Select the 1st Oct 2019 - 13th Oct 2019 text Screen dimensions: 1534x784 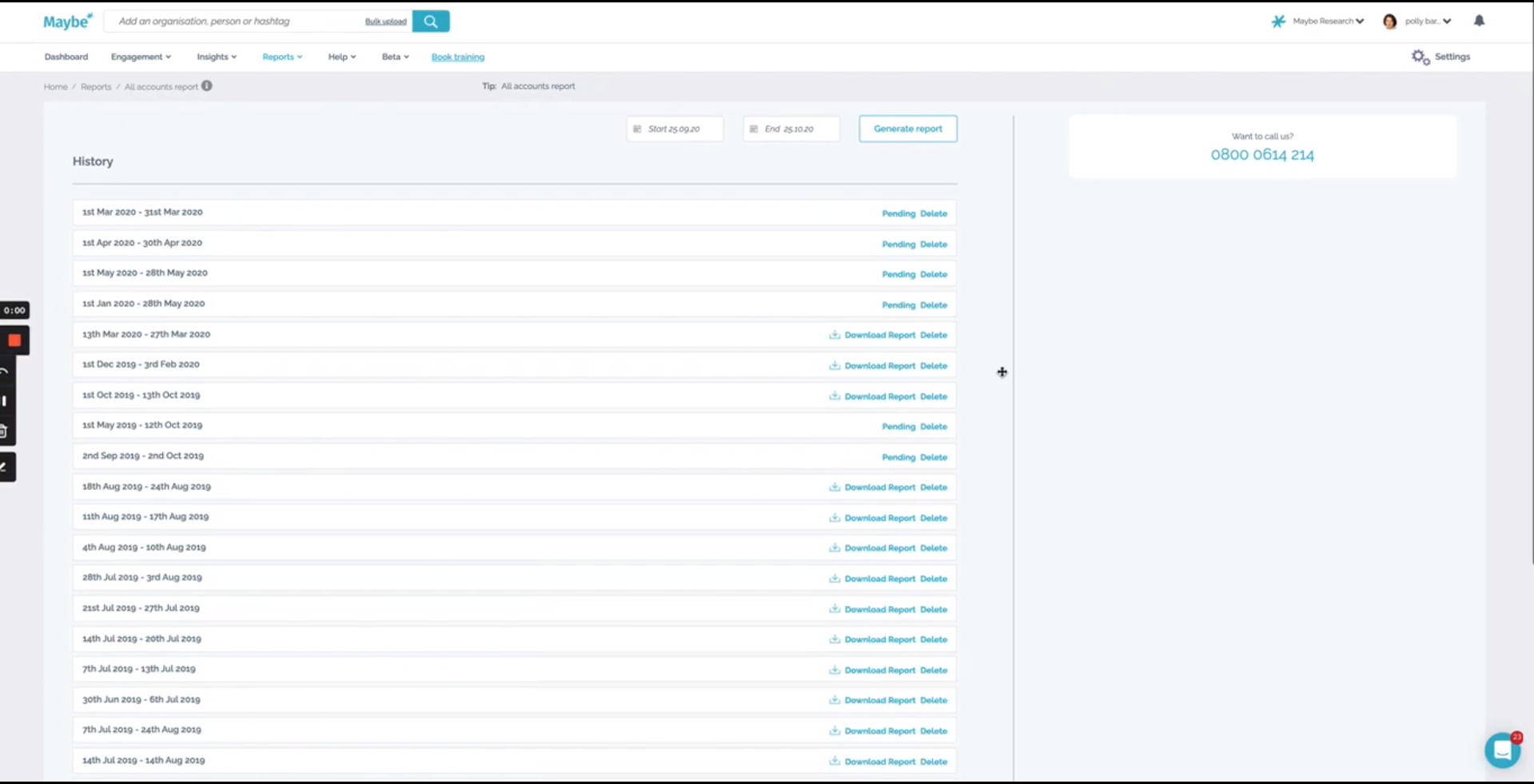pos(141,395)
